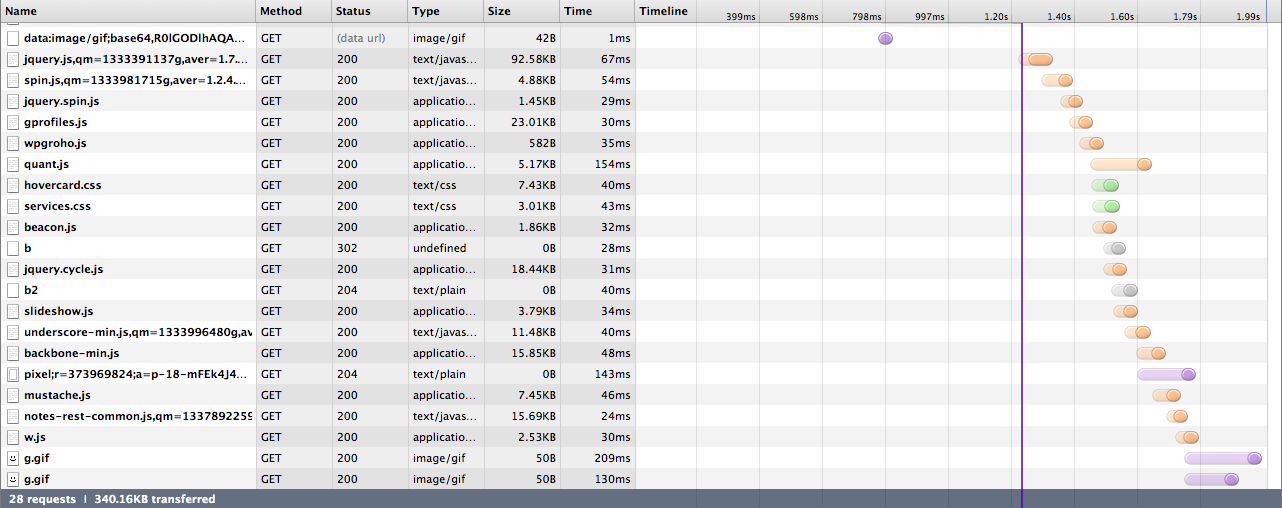Select the icon next to mustache.js
The height and width of the screenshot is (508, 1282).
tap(13, 395)
